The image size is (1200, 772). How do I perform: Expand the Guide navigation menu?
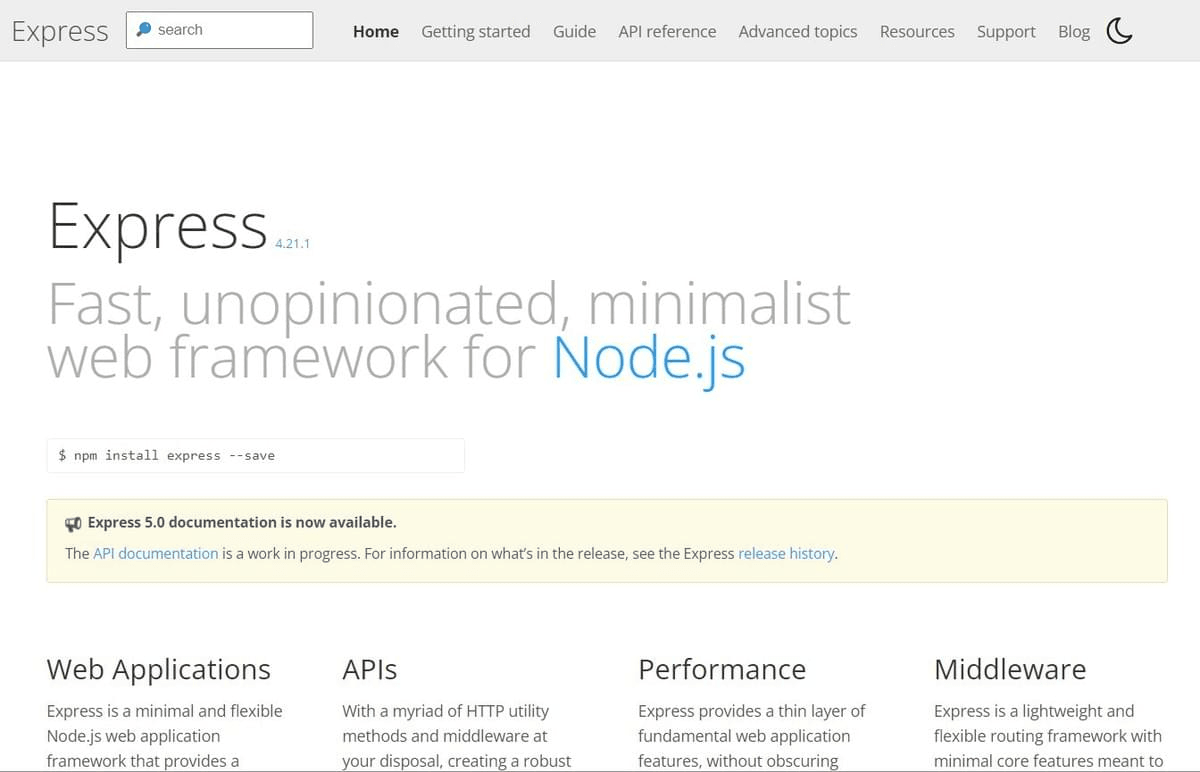click(574, 31)
